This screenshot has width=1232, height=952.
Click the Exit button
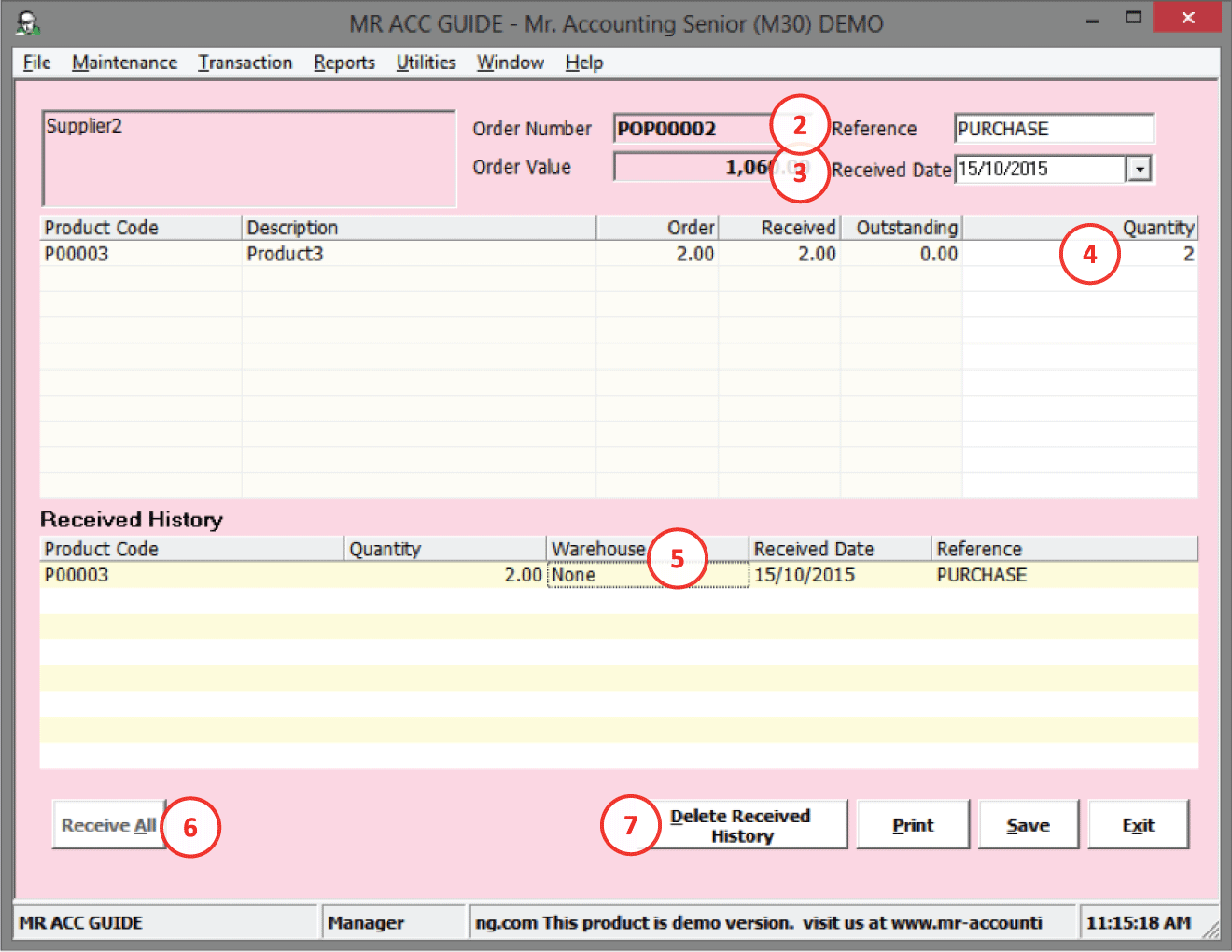[x=1139, y=825]
